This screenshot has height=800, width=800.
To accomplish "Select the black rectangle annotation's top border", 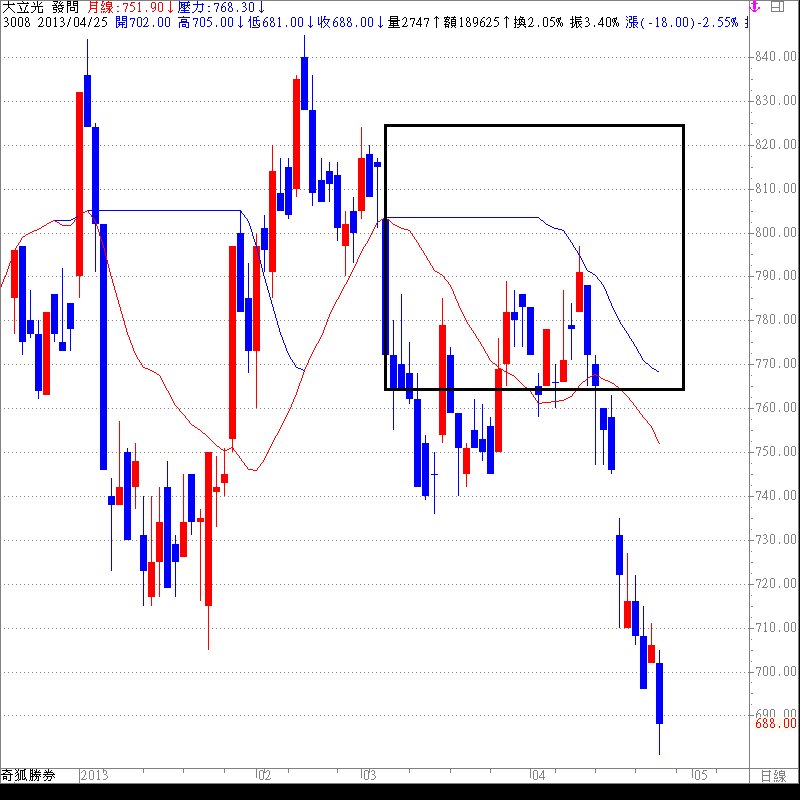I will click(534, 126).
